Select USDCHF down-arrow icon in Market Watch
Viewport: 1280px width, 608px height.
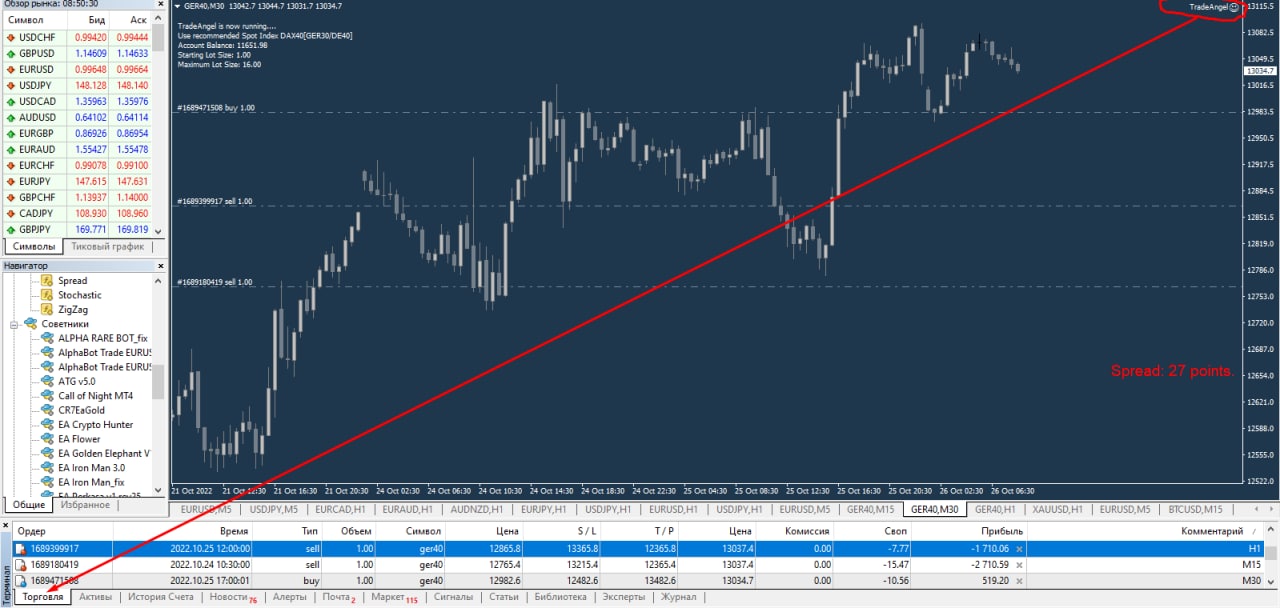pyautogui.click(x=10, y=37)
